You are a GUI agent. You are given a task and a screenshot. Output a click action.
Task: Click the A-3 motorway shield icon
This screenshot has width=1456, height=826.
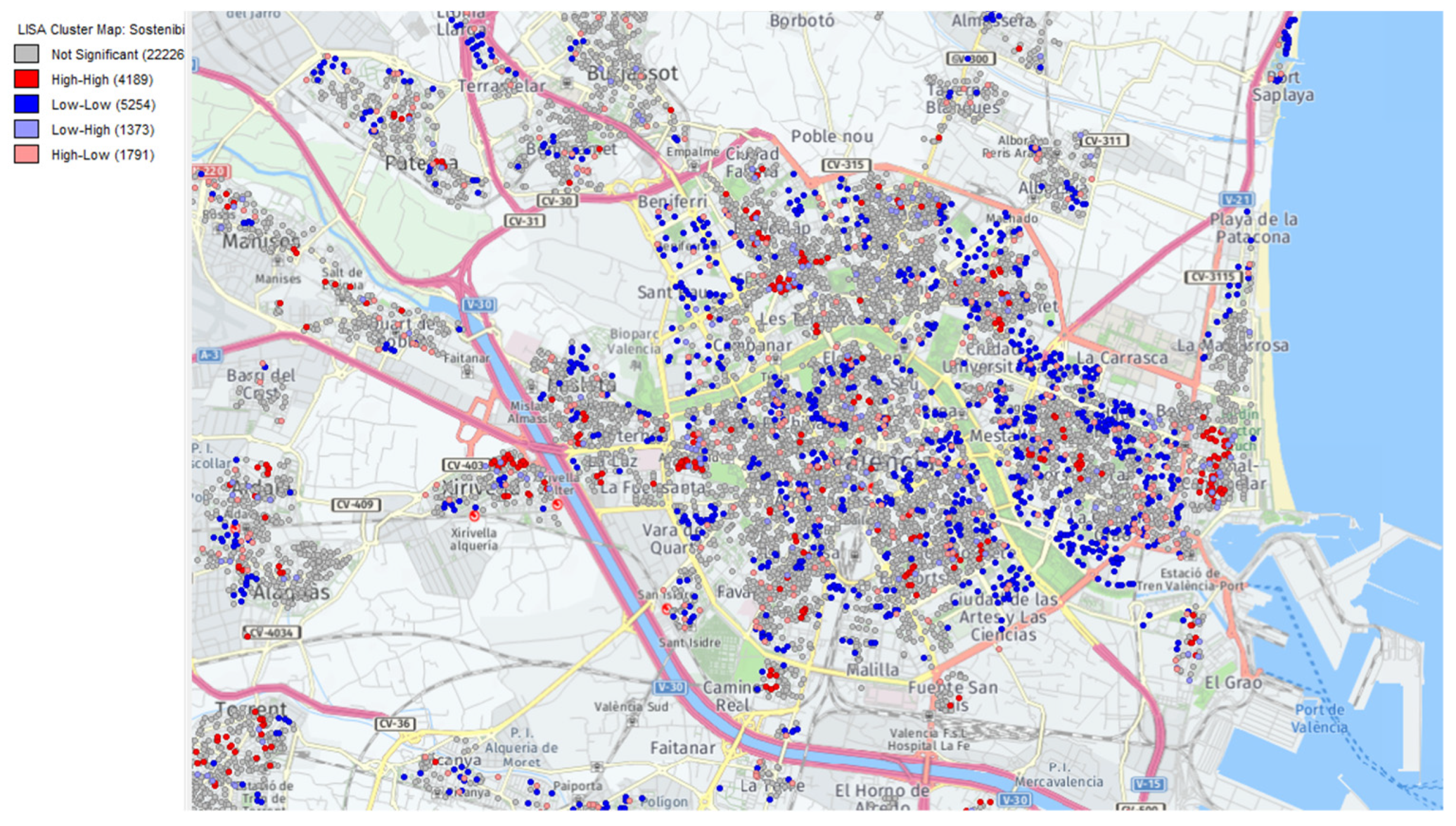pyautogui.click(x=210, y=356)
